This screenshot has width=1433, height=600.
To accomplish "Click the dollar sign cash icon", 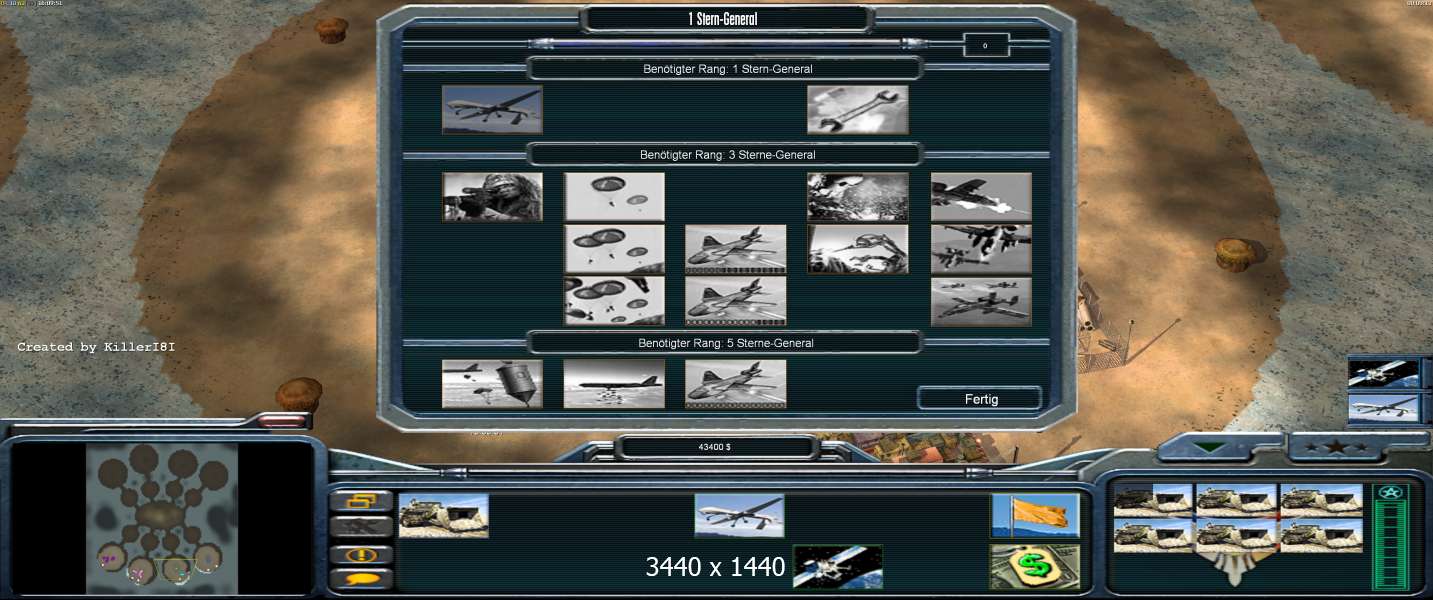I will pyautogui.click(x=1034, y=567).
